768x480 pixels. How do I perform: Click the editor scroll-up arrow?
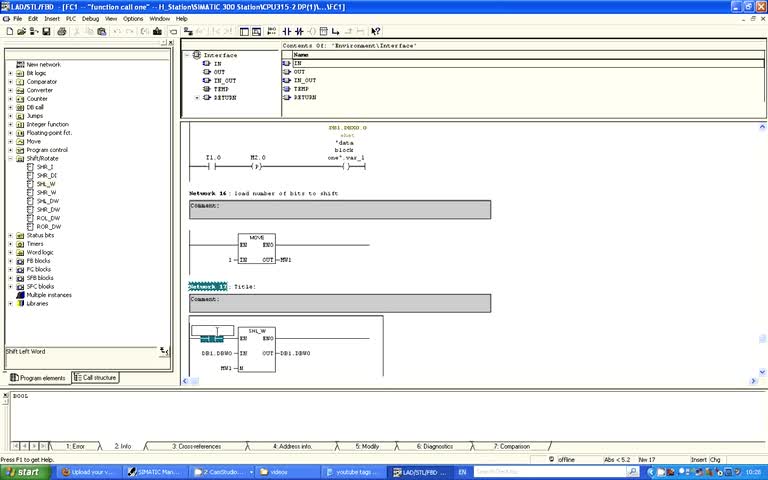click(x=762, y=127)
